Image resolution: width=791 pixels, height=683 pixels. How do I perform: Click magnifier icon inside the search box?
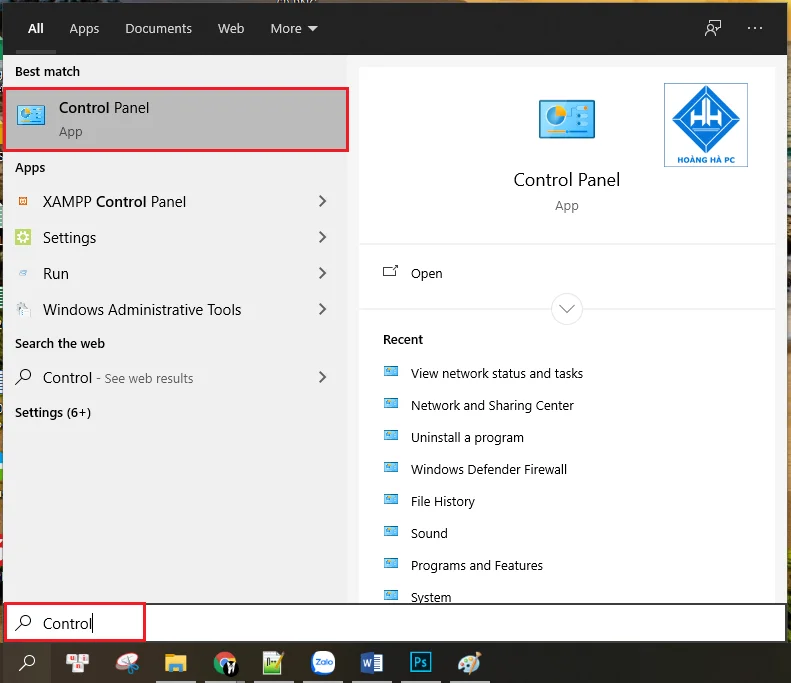point(23,623)
